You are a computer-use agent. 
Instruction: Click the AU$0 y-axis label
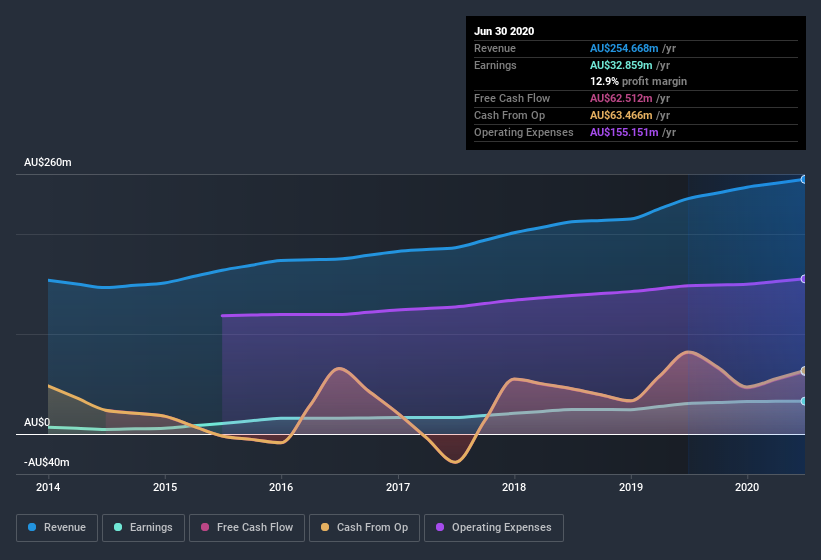37,422
